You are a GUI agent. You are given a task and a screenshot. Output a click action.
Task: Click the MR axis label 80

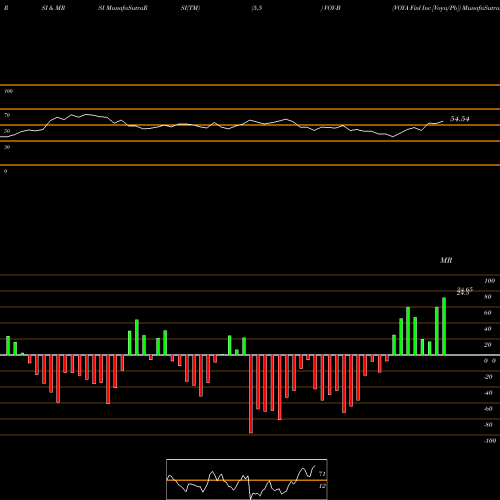click(488, 297)
